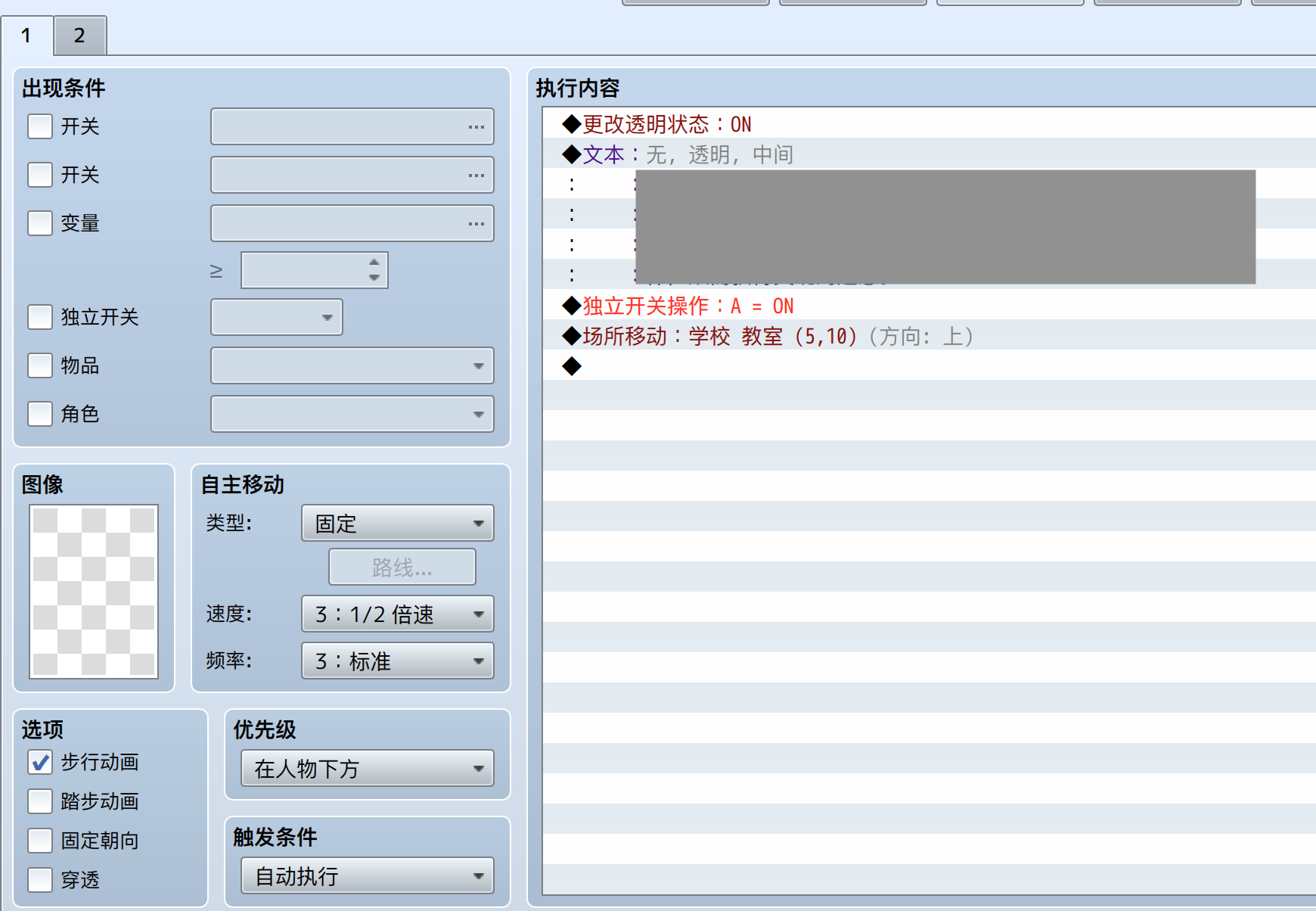This screenshot has height=911, width=1316.
Task: Select the empty last command line diamond
Action: pyautogui.click(x=572, y=366)
